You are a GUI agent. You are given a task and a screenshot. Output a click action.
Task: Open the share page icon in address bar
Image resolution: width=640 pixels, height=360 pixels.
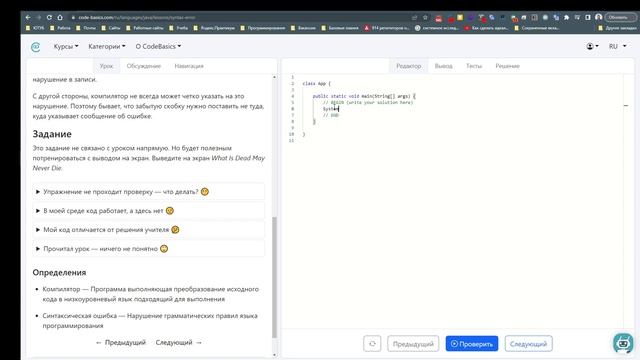tap(415, 18)
